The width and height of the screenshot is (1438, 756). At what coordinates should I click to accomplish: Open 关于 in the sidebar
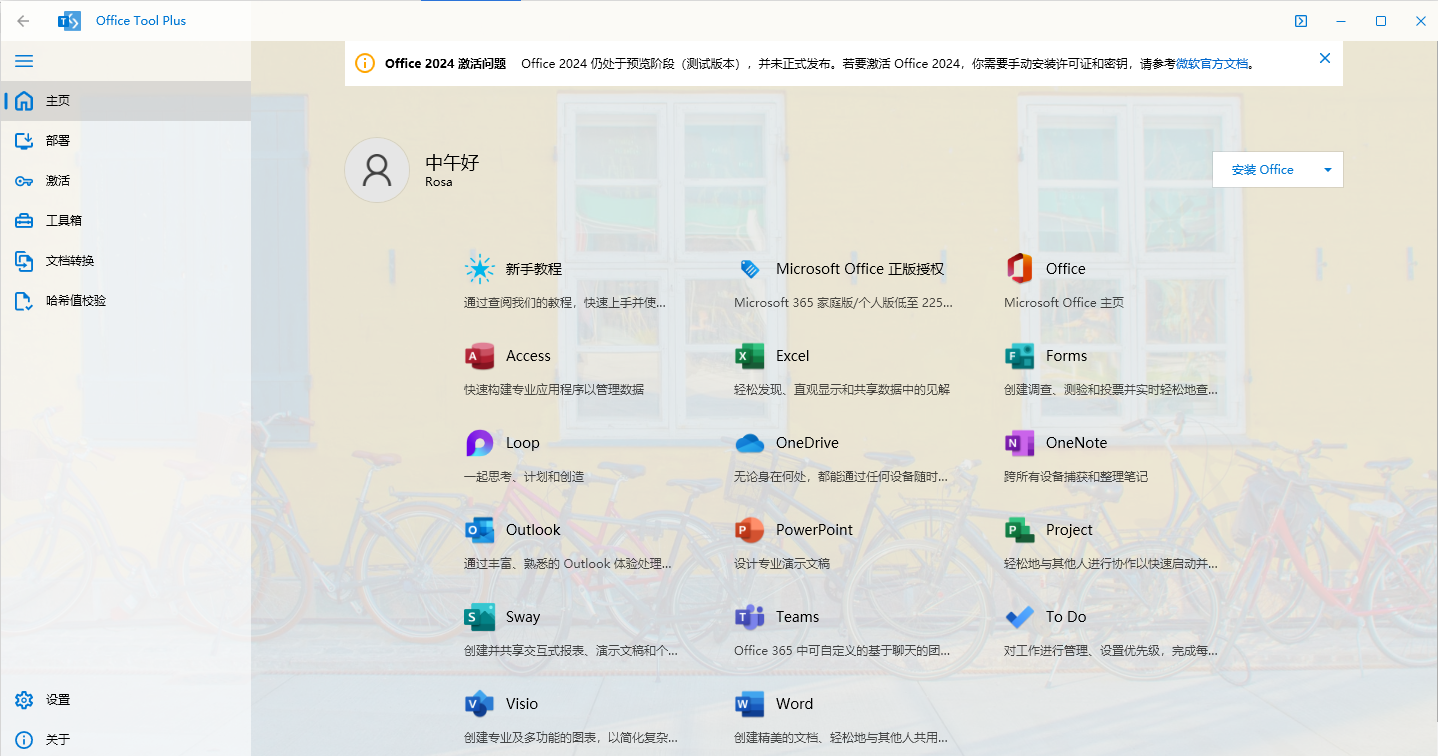click(126, 740)
